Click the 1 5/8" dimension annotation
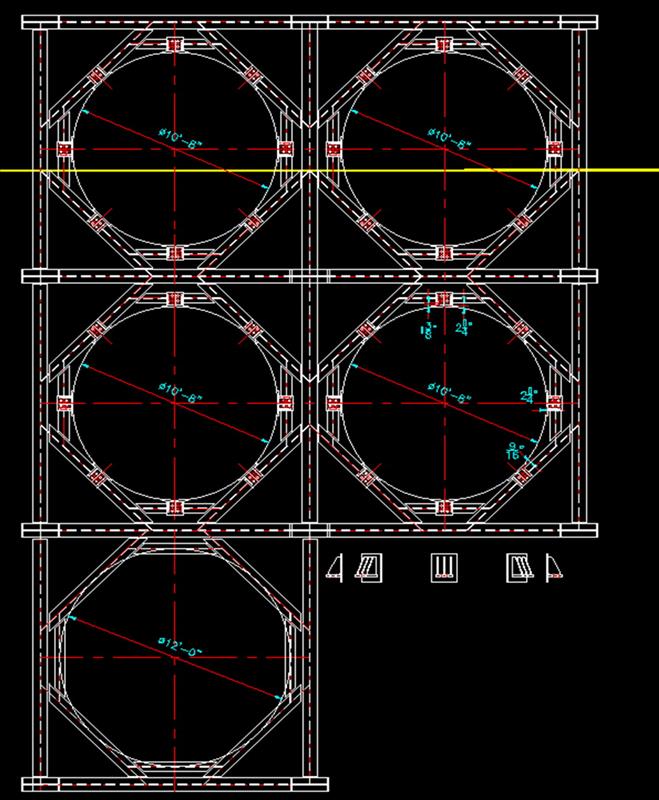 click(428, 329)
